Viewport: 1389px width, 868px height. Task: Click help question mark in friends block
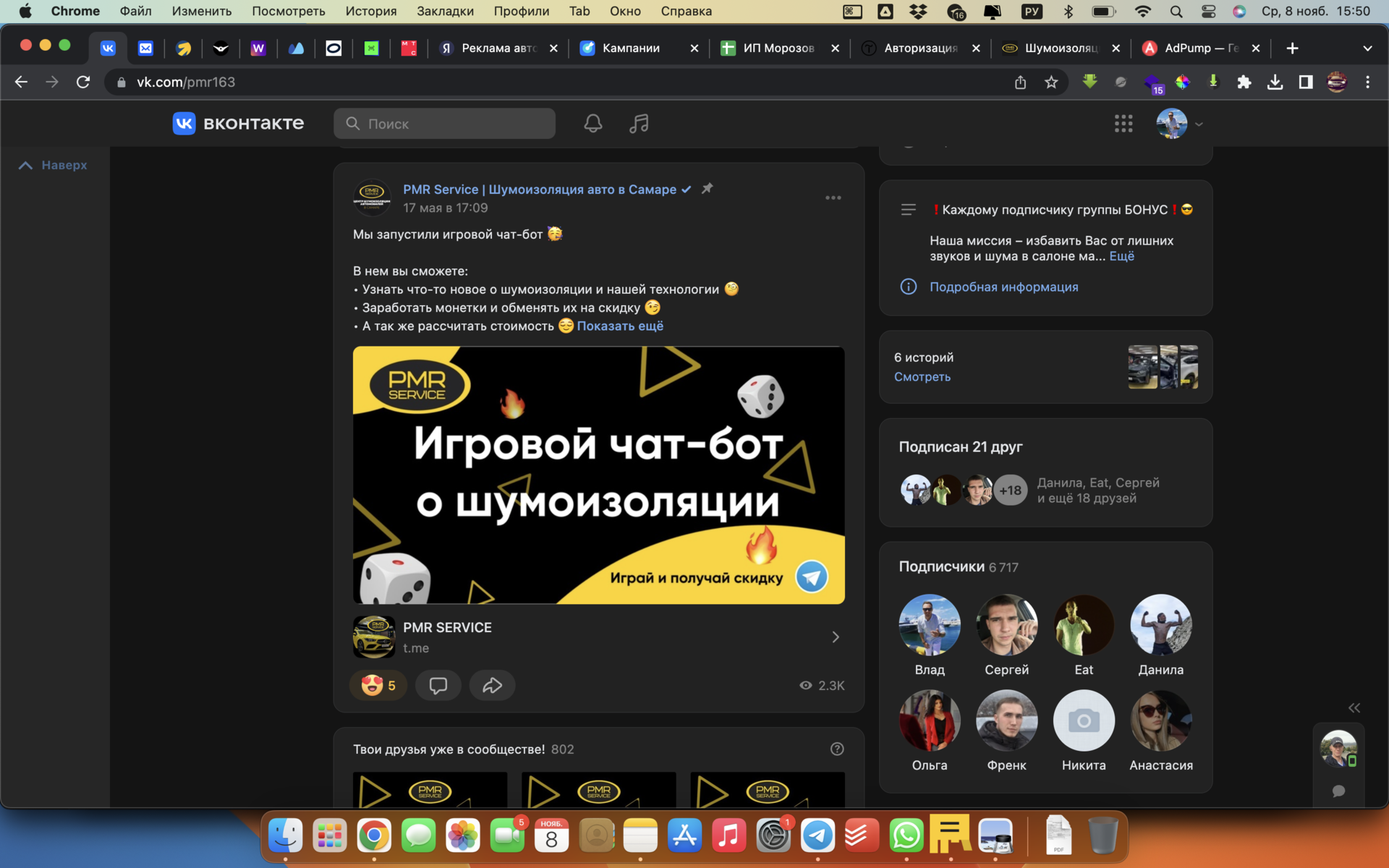coord(837,749)
